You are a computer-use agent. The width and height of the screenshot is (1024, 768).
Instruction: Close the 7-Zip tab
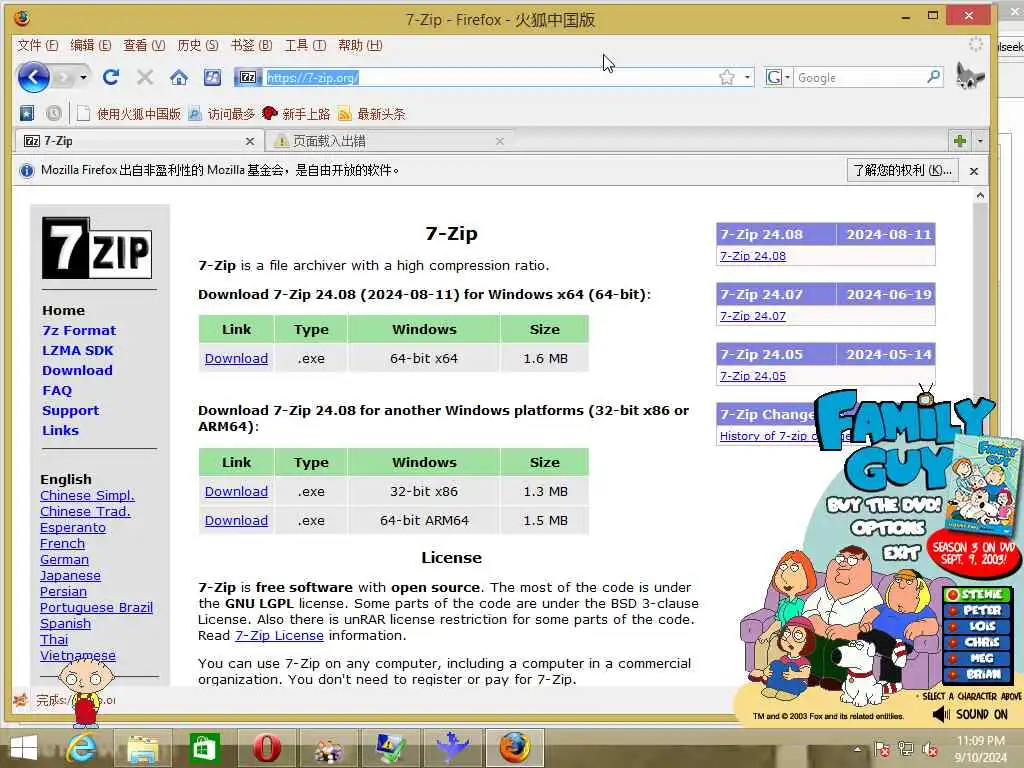click(249, 141)
